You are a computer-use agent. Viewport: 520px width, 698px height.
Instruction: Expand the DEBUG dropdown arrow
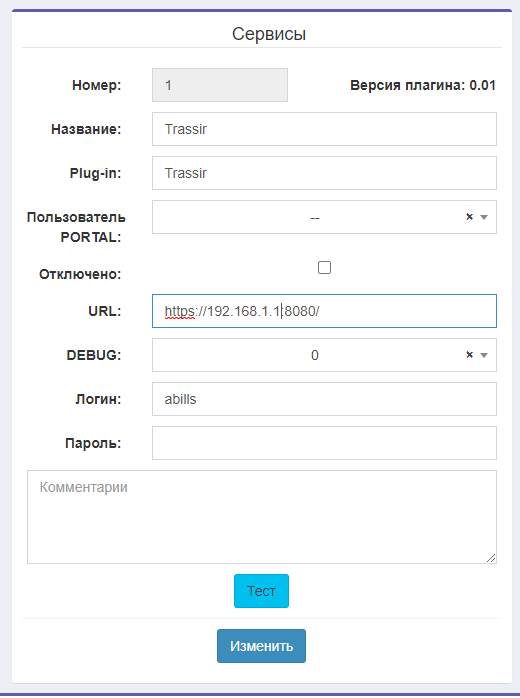(x=484, y=355)
